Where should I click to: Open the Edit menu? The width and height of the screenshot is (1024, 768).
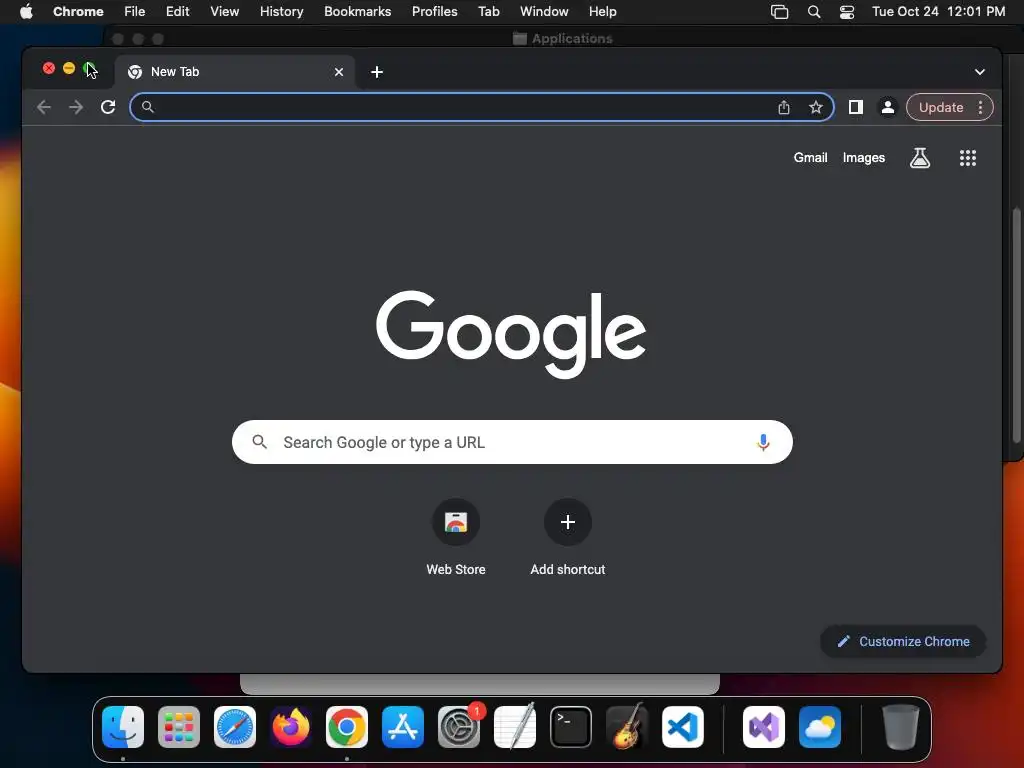[x=177, y=12]
